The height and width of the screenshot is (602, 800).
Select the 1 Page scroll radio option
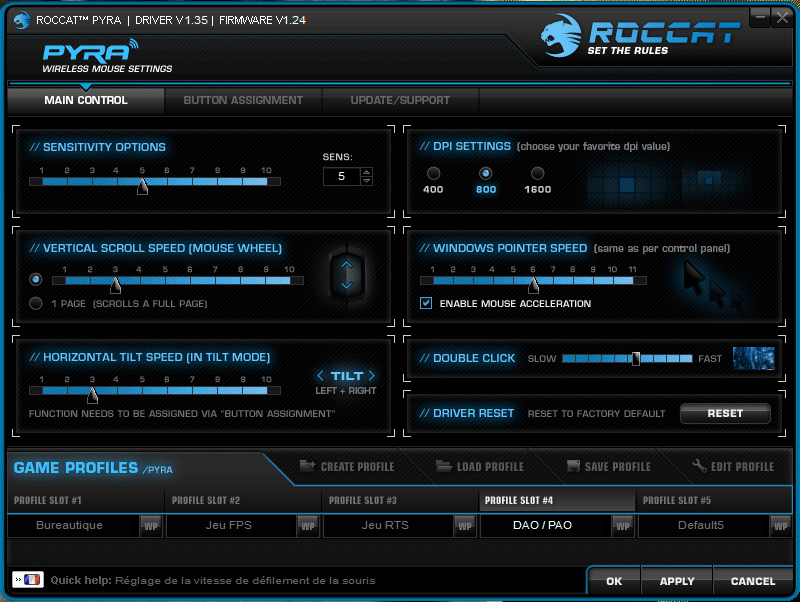pyautogui.click(x=37, y=303)
